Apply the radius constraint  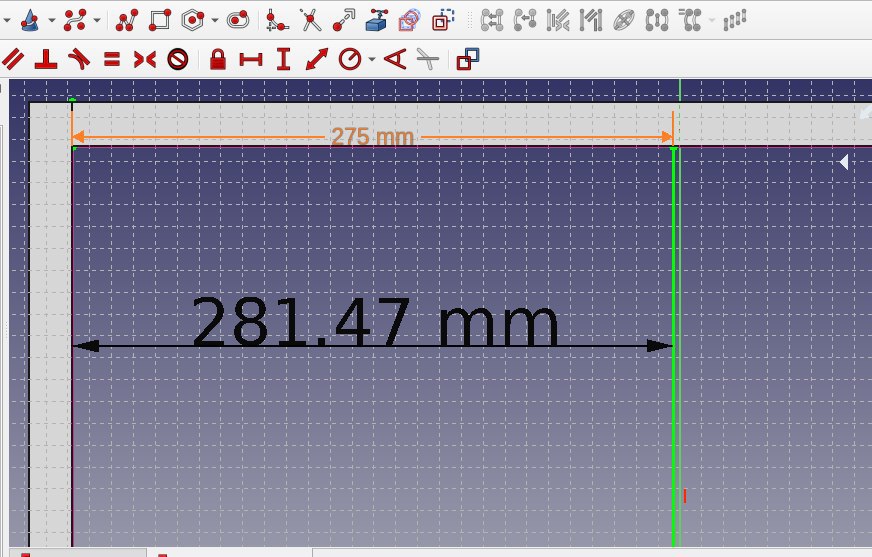click(x=350, y=59)
